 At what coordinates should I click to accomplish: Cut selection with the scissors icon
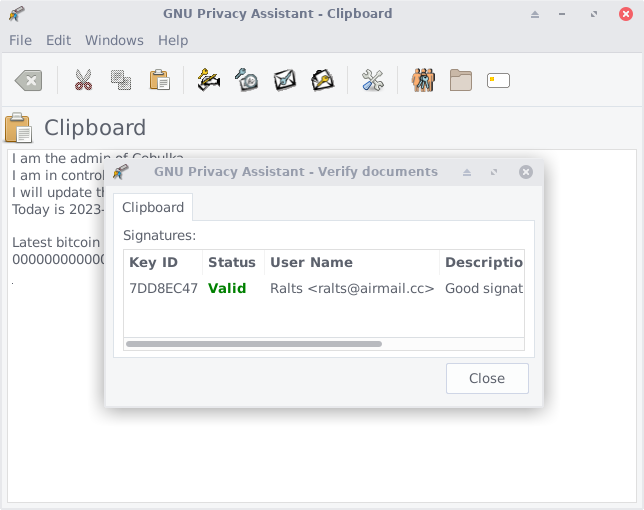click(x=83, y=80)
